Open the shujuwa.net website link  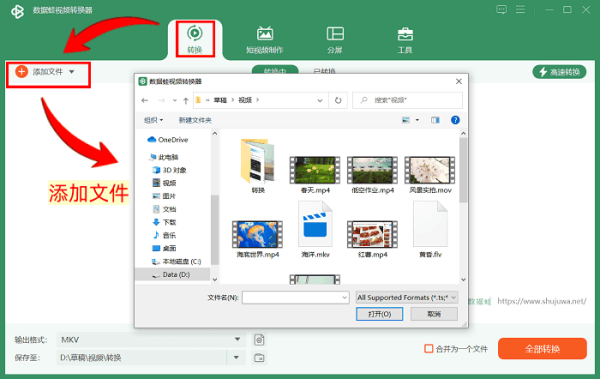(542, 301)
